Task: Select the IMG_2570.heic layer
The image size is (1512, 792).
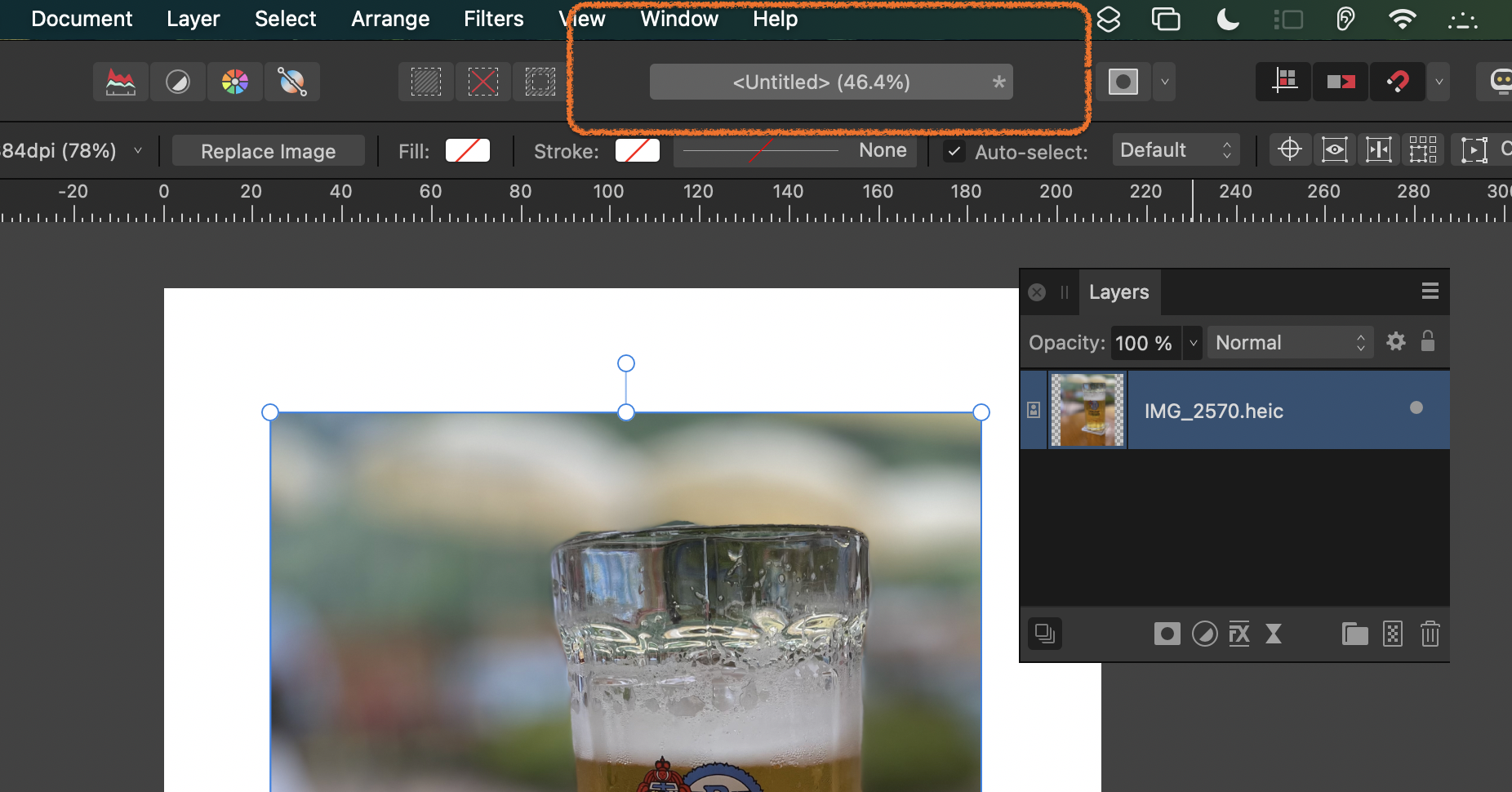Action: click(1235, 410)
